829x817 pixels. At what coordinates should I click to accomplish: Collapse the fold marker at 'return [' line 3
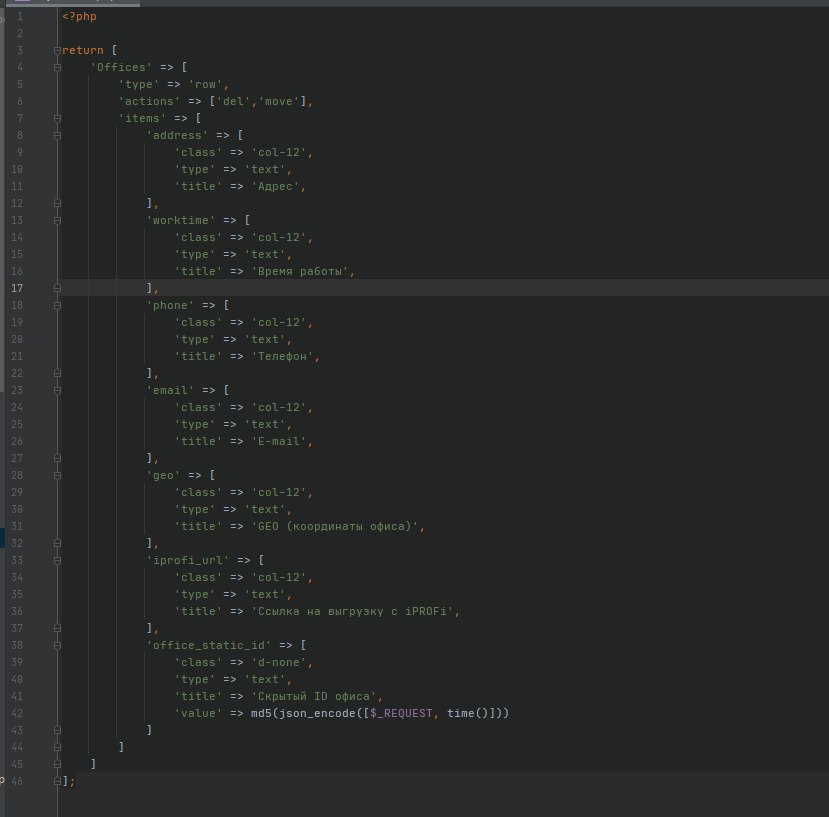[57, 50]
